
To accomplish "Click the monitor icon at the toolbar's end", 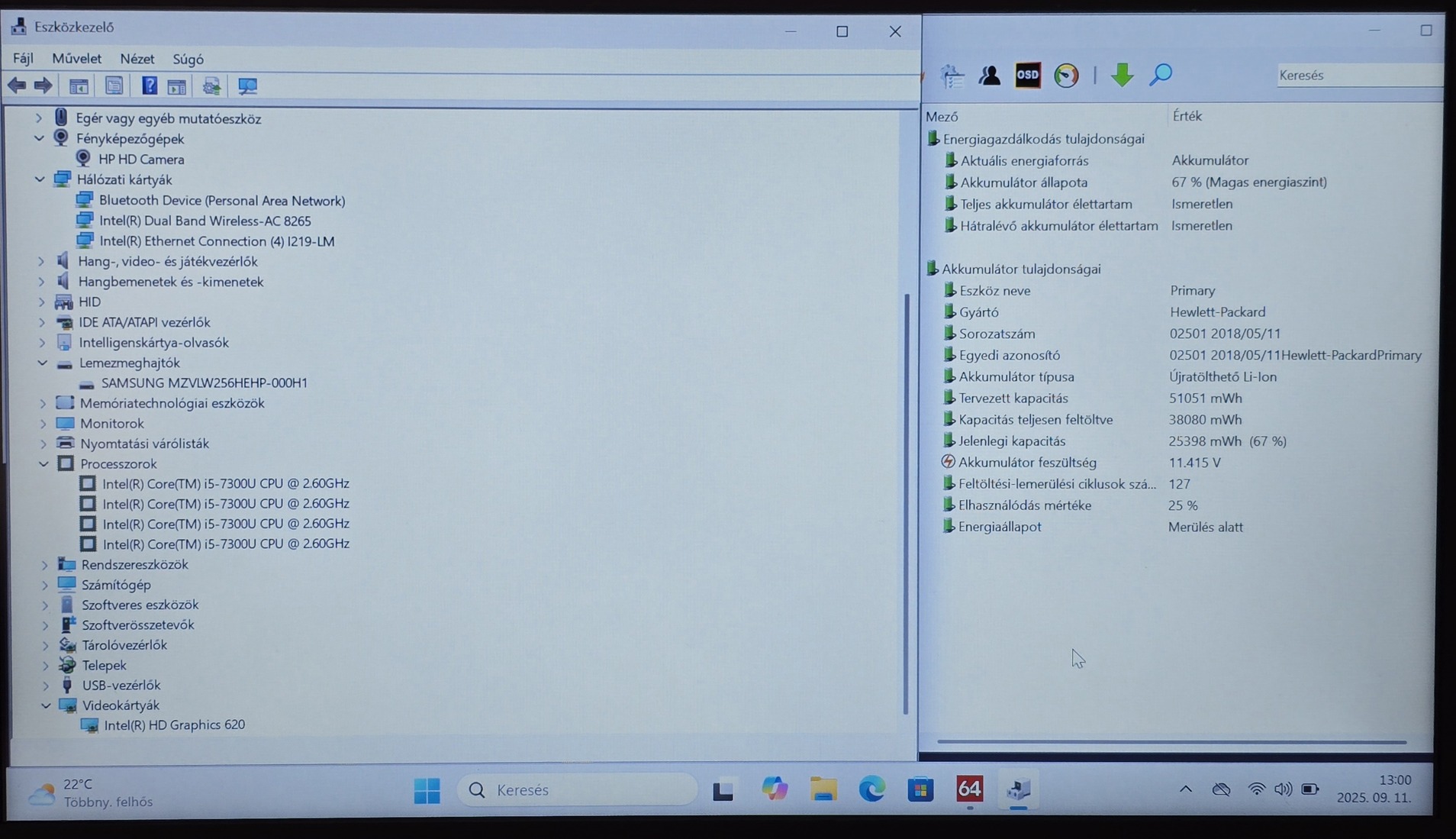I will coord(247,86).
